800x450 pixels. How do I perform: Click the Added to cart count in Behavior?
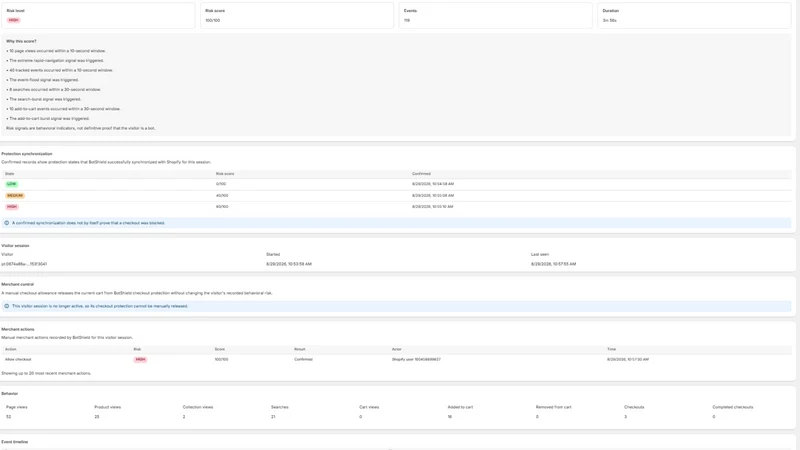449,417
